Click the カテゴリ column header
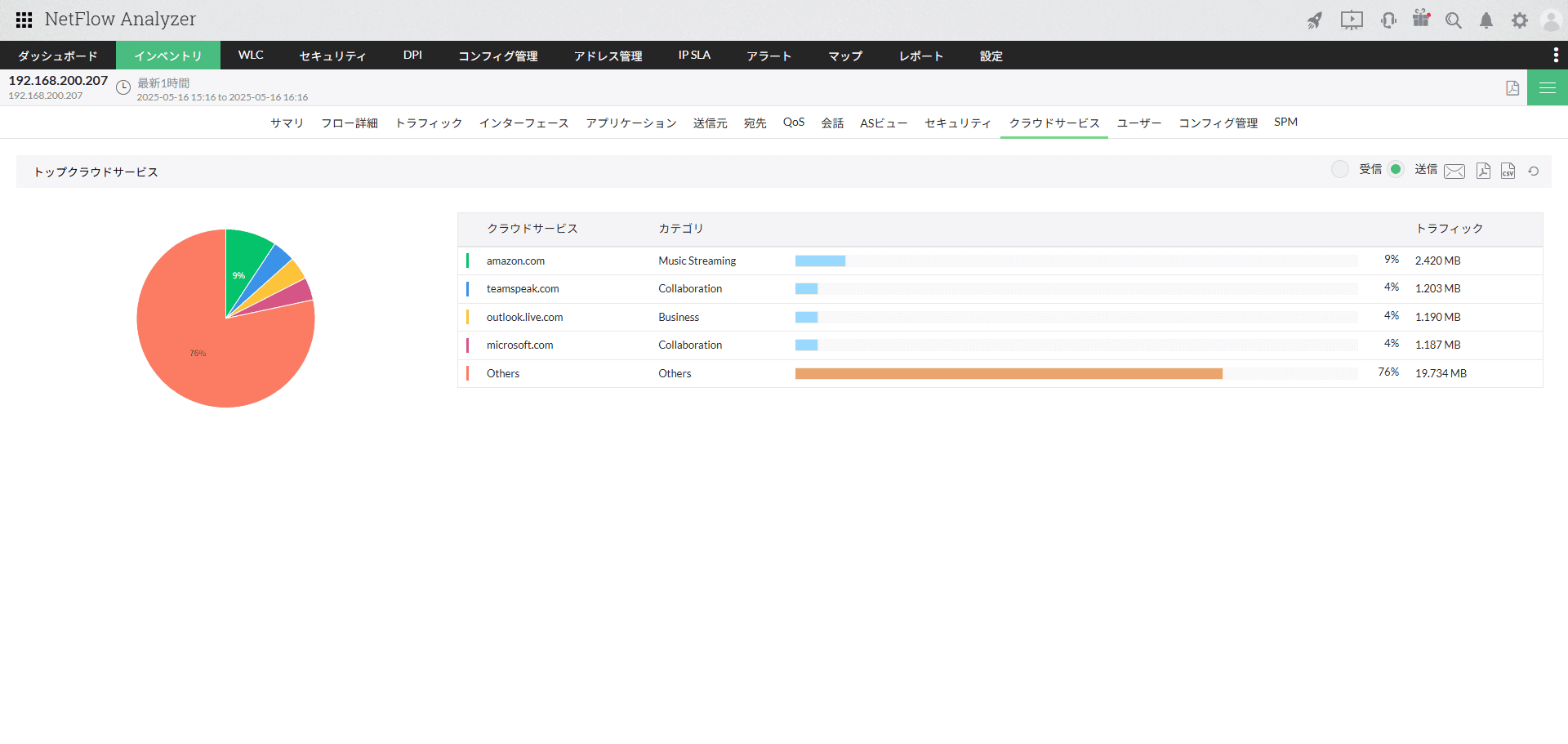This screenshot has height=744, width=1568. (681, 229)
